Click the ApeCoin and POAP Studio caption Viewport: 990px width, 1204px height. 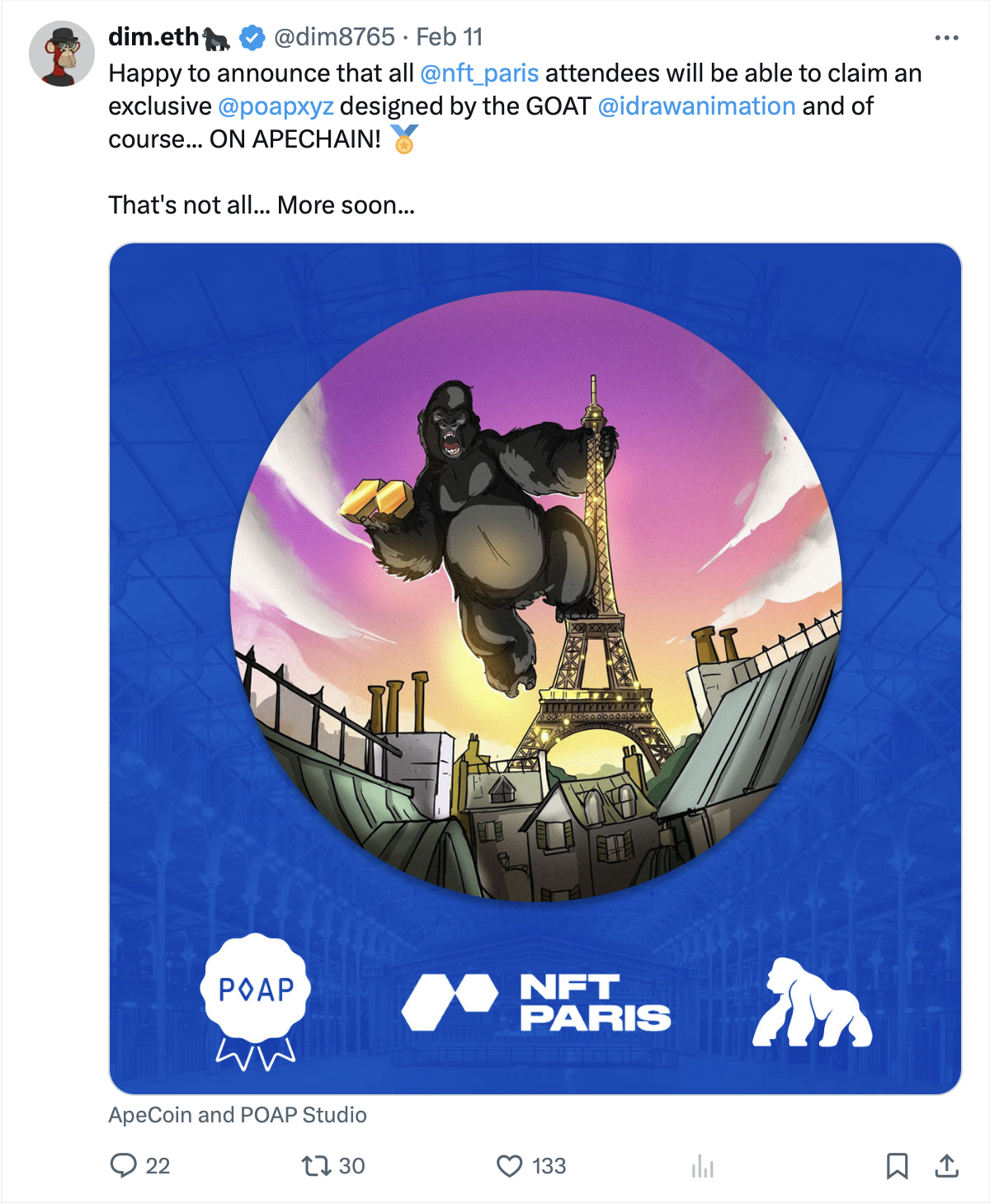pyautogui.click(x=238, y=1115)
